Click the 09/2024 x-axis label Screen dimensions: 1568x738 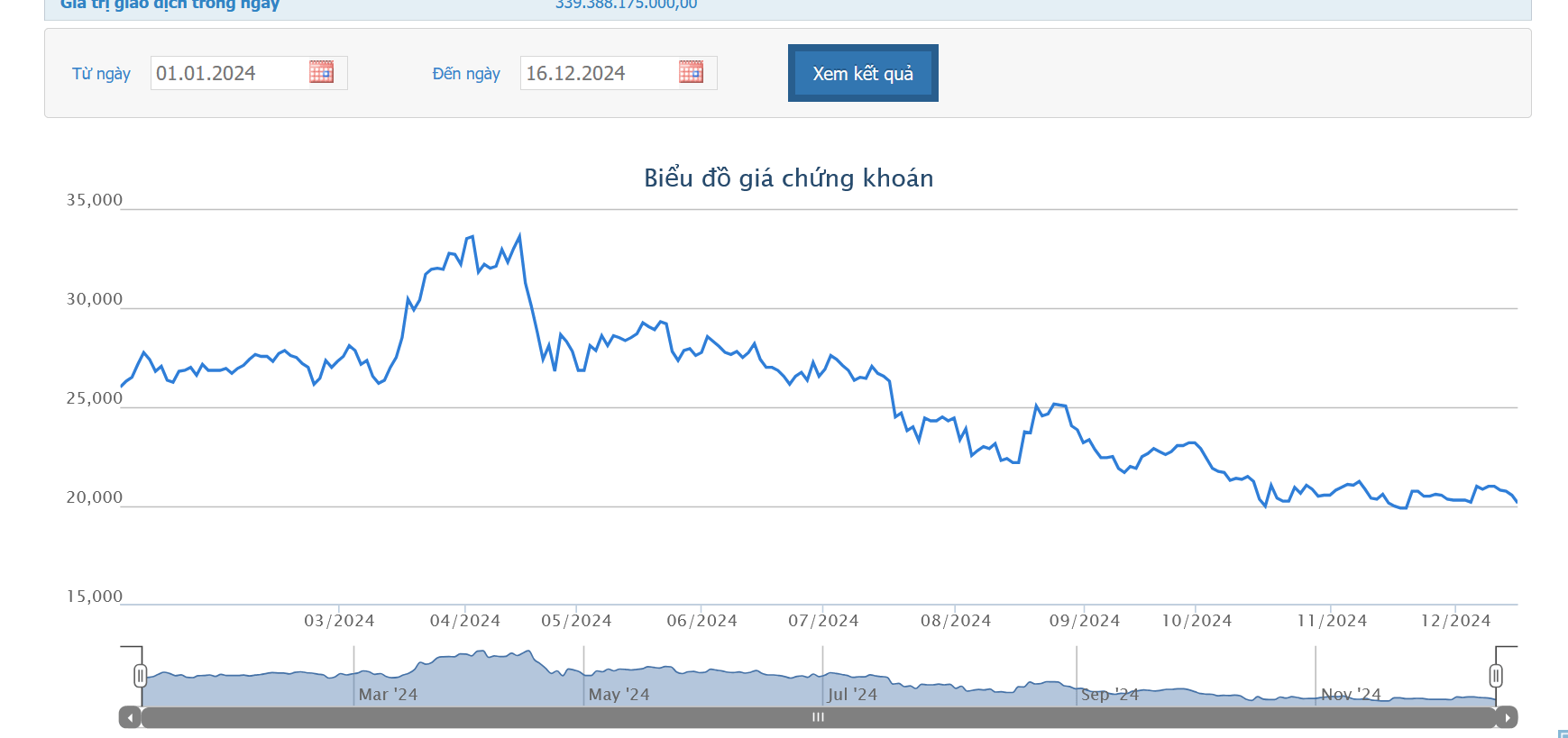1085,621
